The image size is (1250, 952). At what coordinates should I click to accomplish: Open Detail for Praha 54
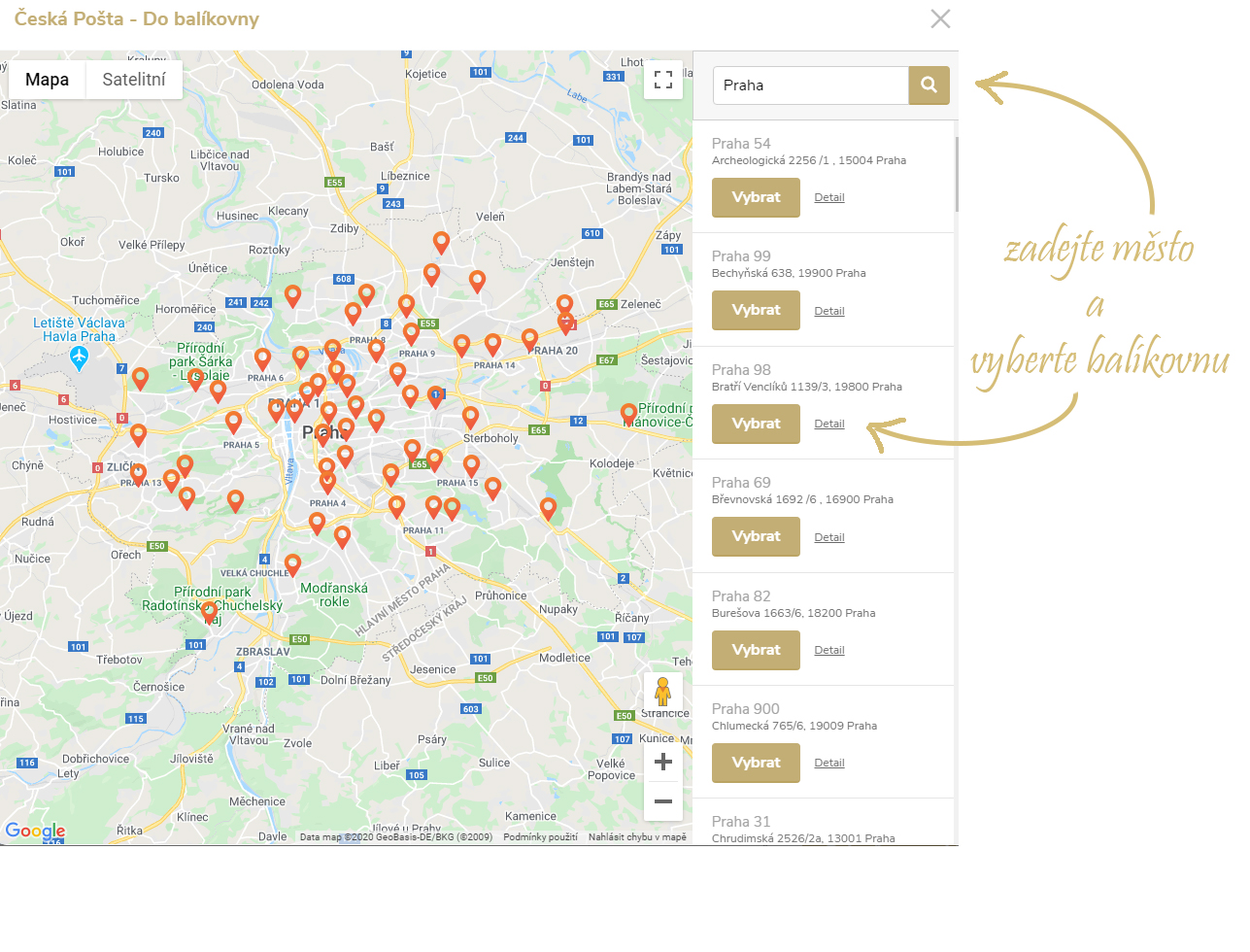(x=828, y=197)
